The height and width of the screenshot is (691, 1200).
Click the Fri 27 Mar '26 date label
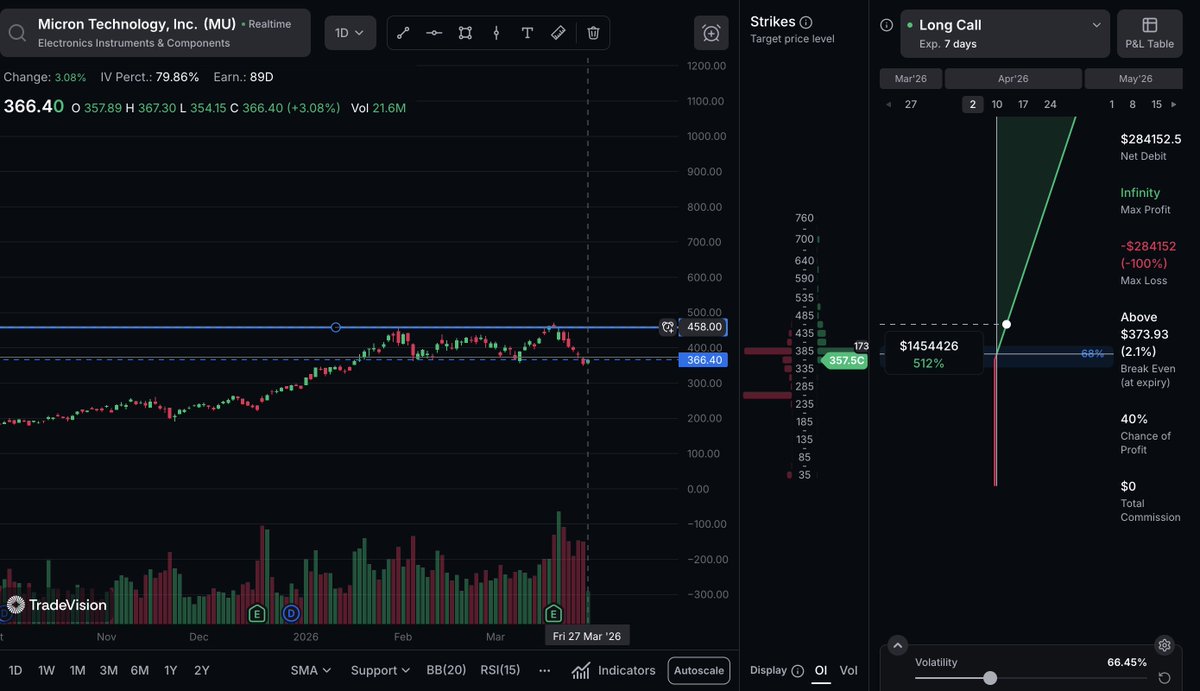(587, 636)
